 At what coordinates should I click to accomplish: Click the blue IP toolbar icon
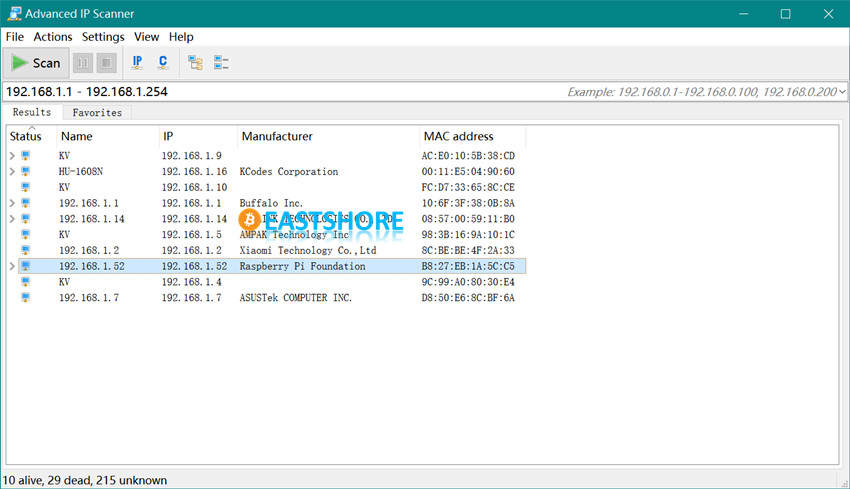138,62
